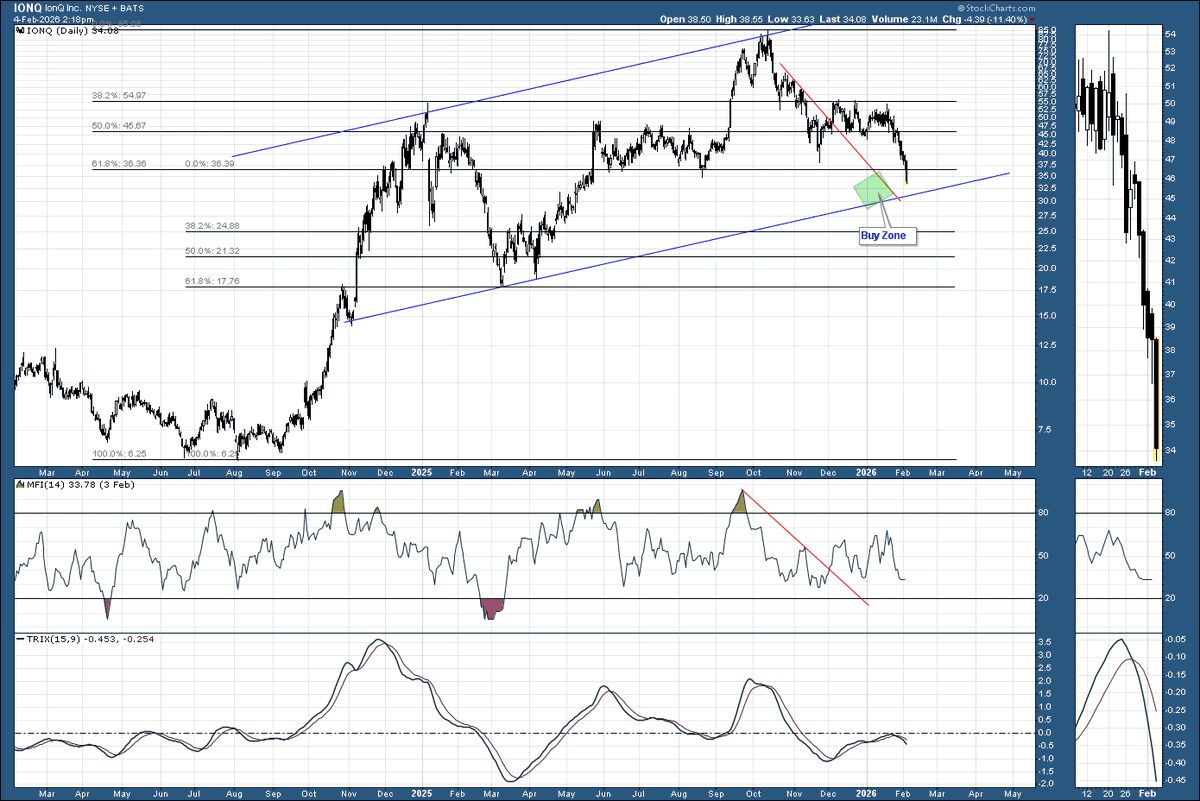Click the 34 price label on zoom panel axis
This screenshot has height=801, width=1200.
point(1171,450)
